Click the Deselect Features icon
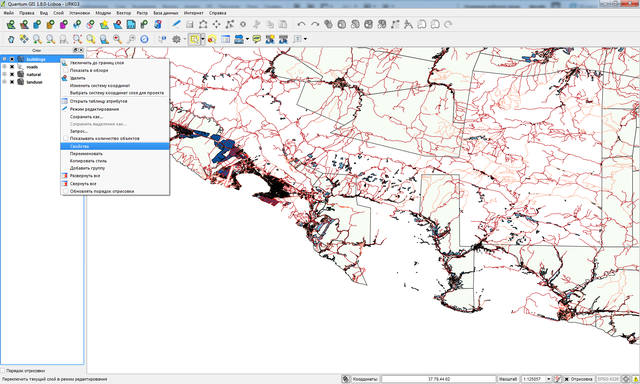 point(212,39)
